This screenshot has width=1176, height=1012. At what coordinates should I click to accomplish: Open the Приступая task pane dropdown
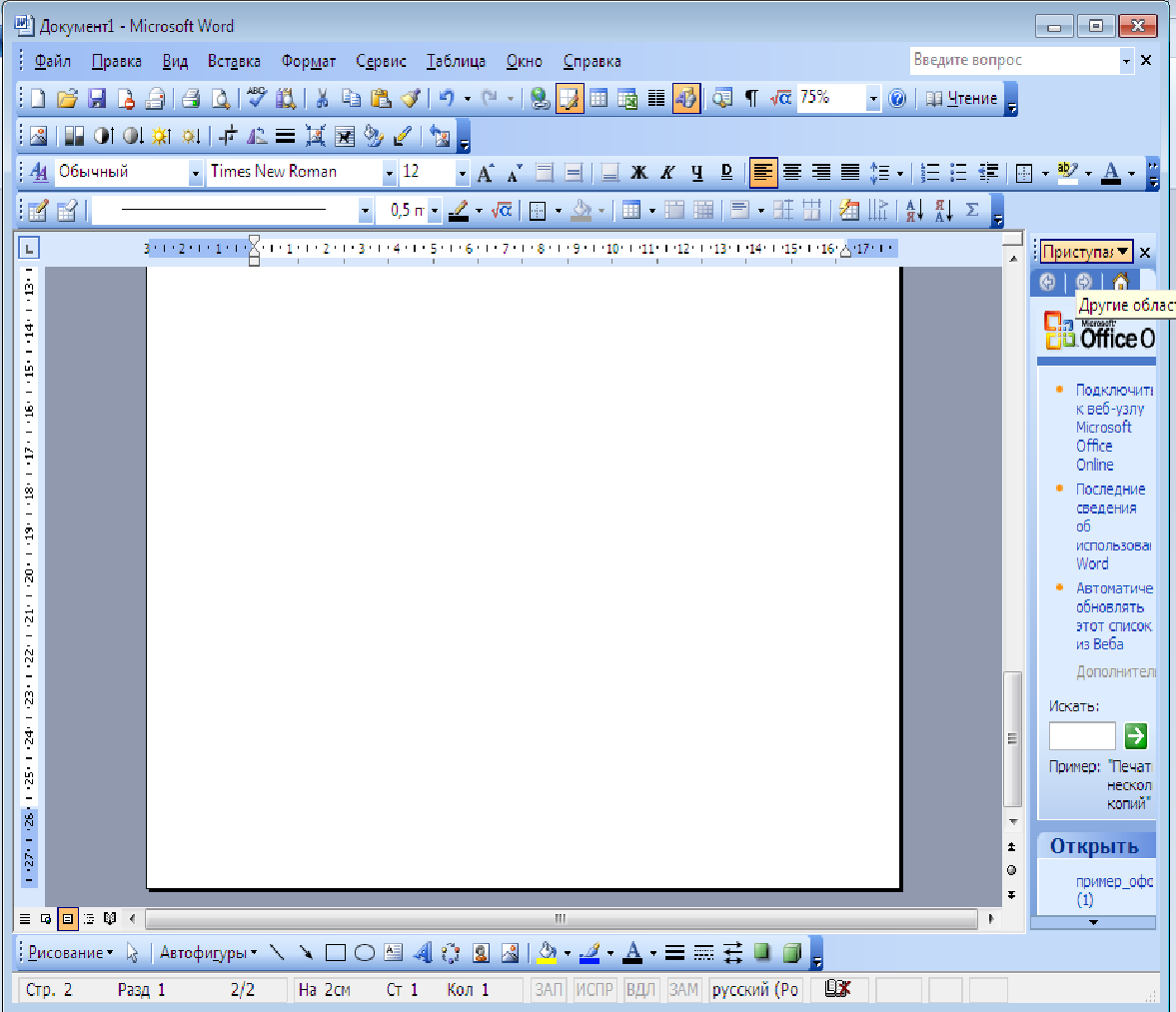click(x=1087, y=252)
